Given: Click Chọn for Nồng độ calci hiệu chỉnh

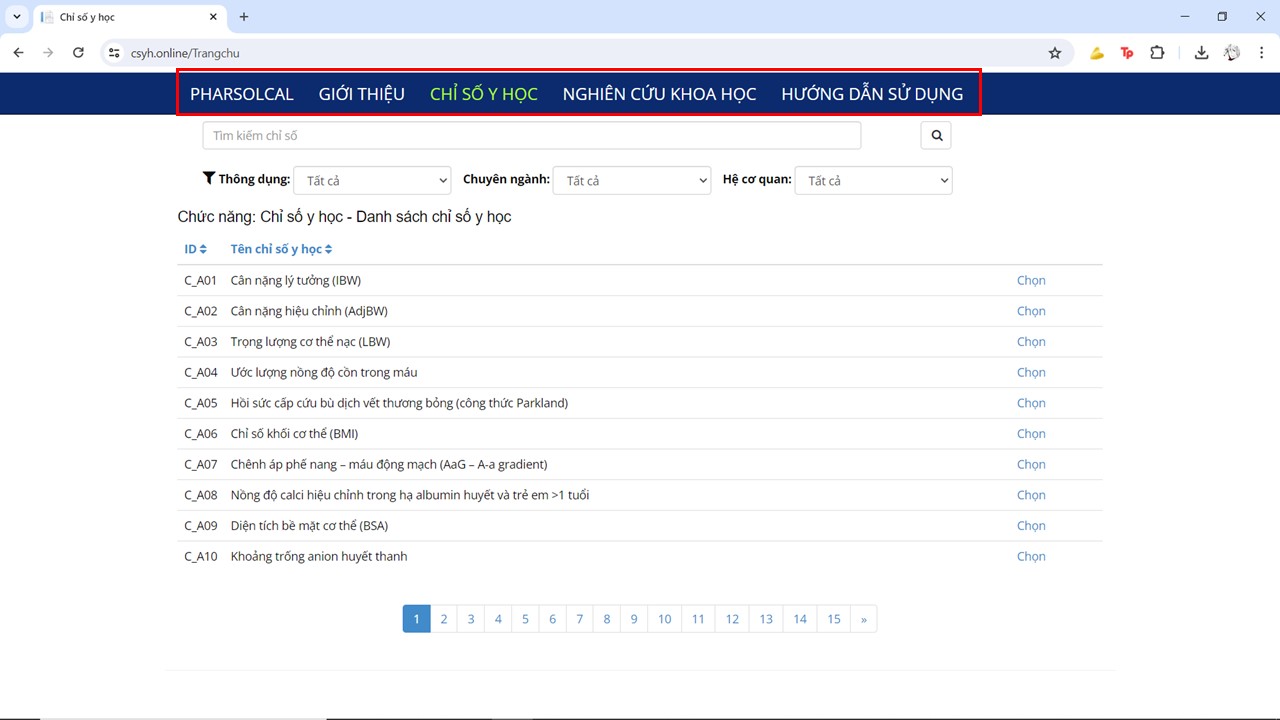Looking at the screenshot, I should [1031, 495].
